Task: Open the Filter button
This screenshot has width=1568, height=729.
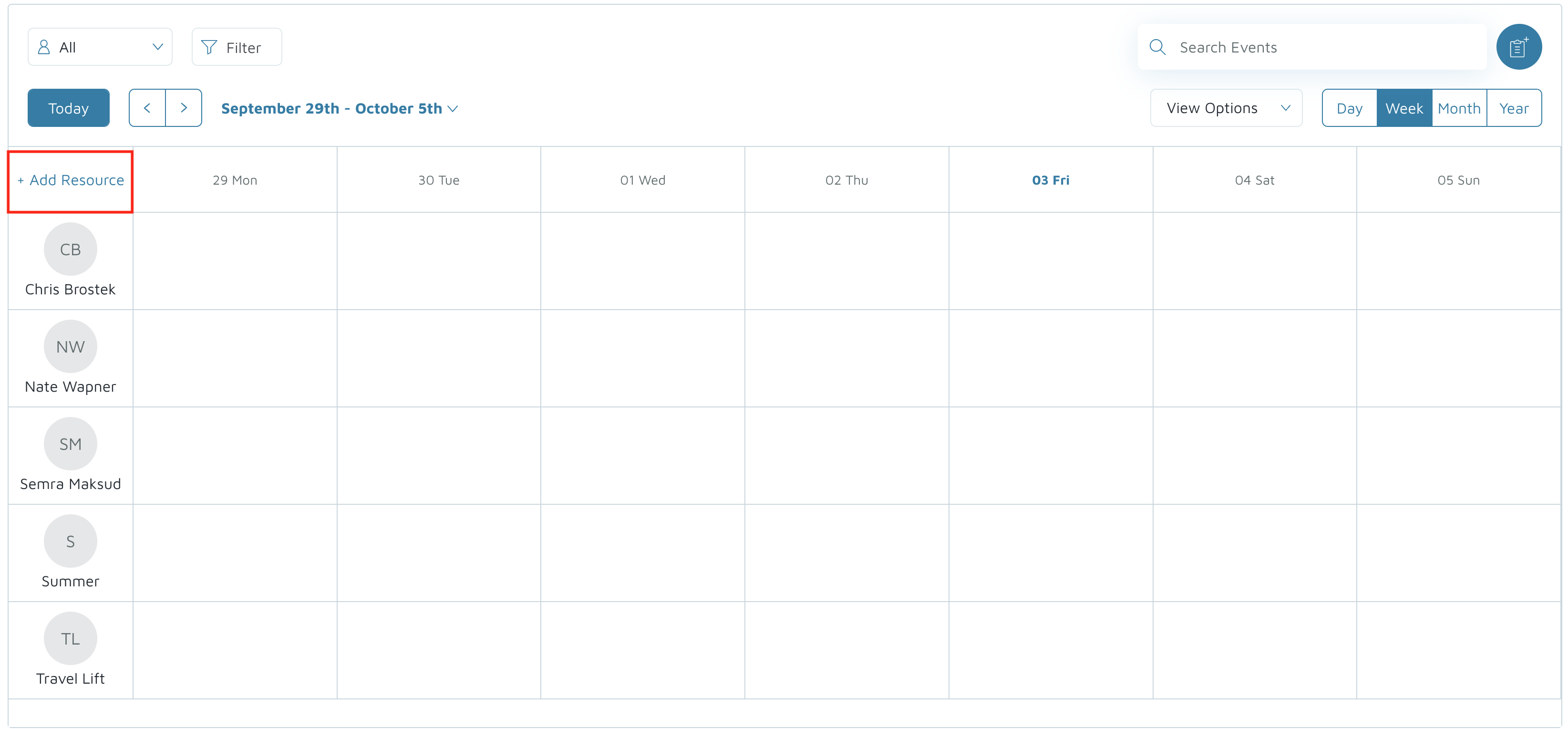Action: [236, 47]
